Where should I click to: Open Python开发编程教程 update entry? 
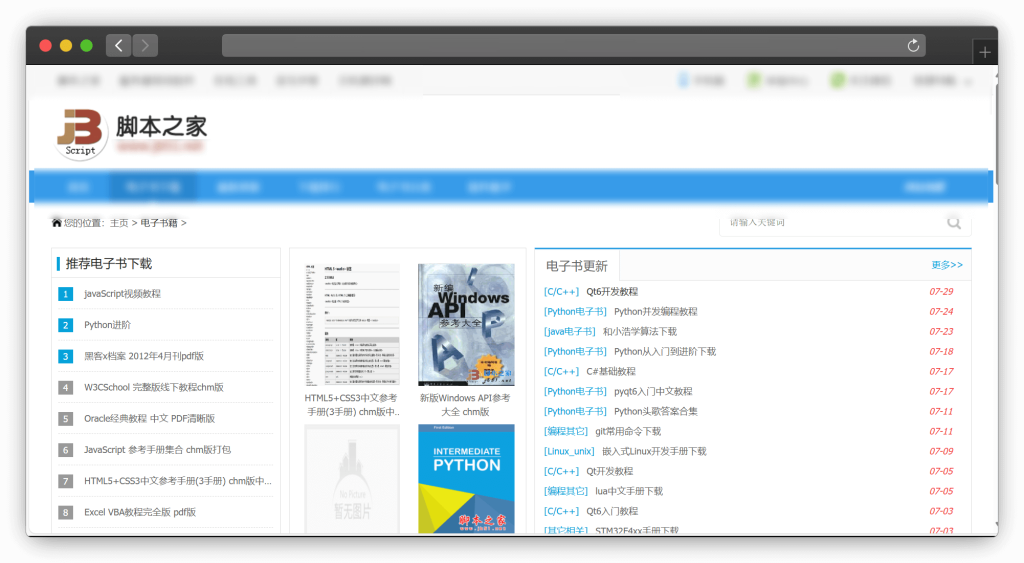coord(656,312)
